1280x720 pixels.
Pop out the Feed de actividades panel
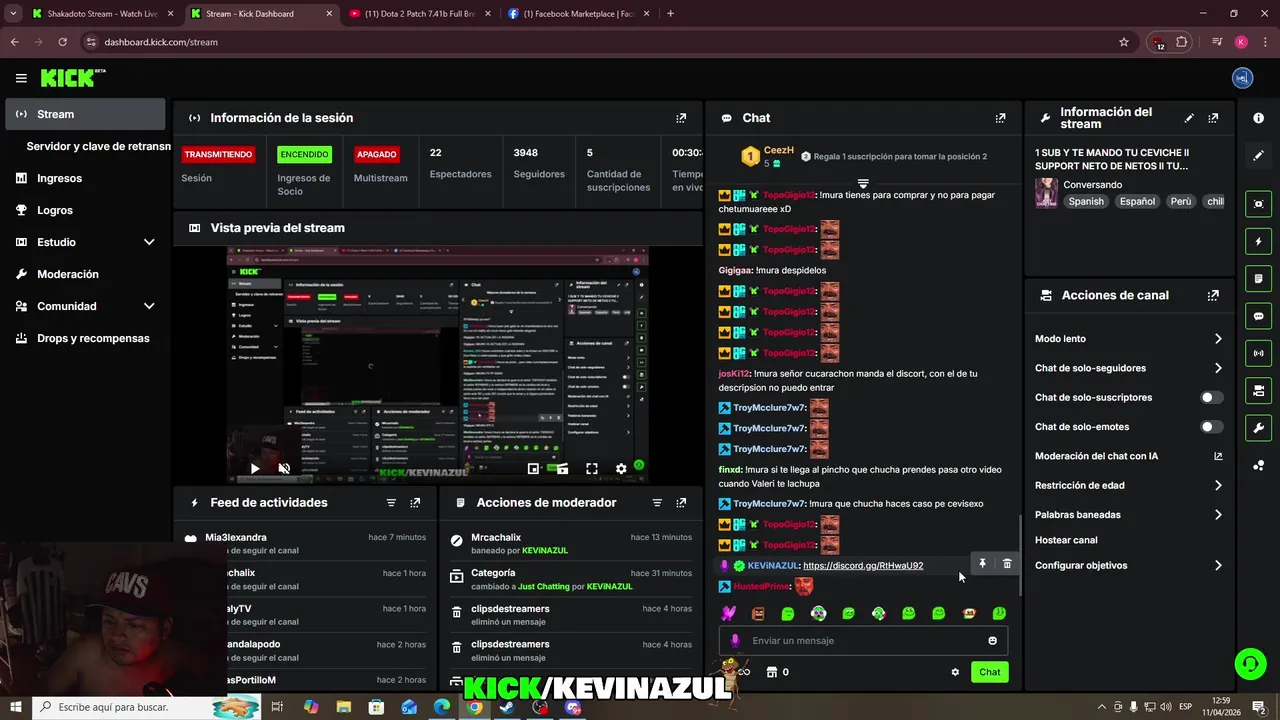click(415, 503)
